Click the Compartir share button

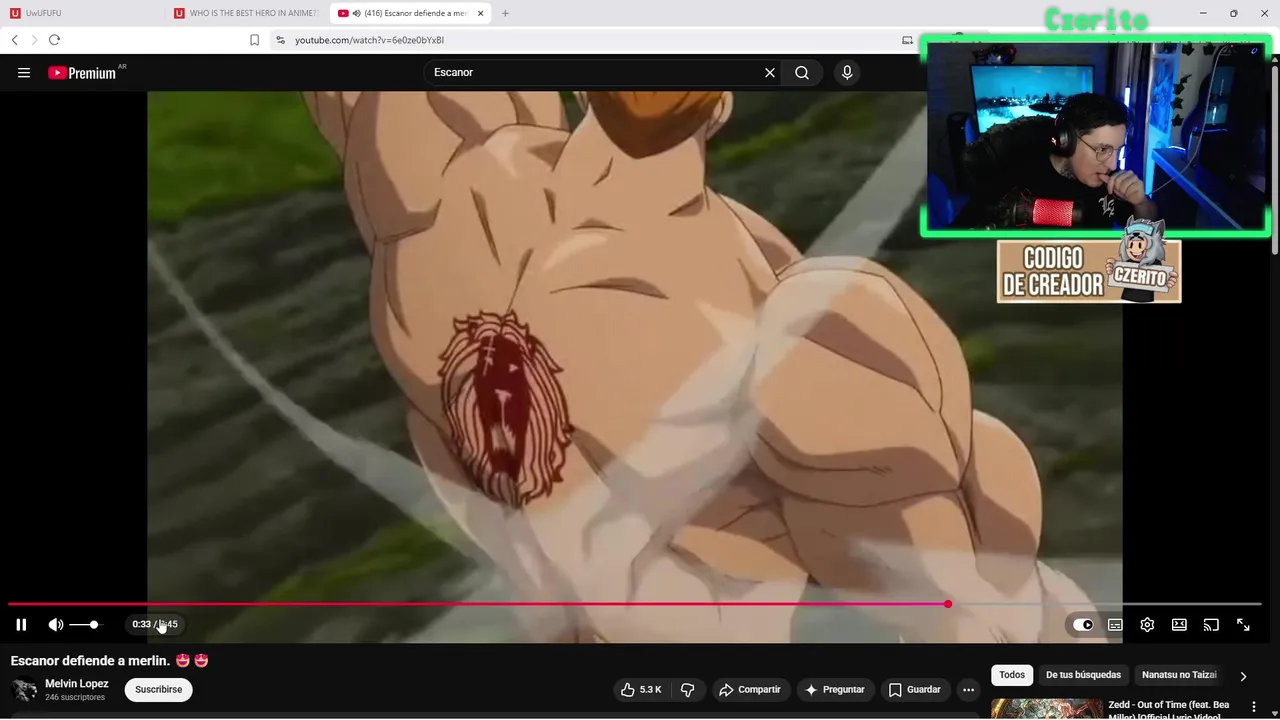click(x=750, y=690)
